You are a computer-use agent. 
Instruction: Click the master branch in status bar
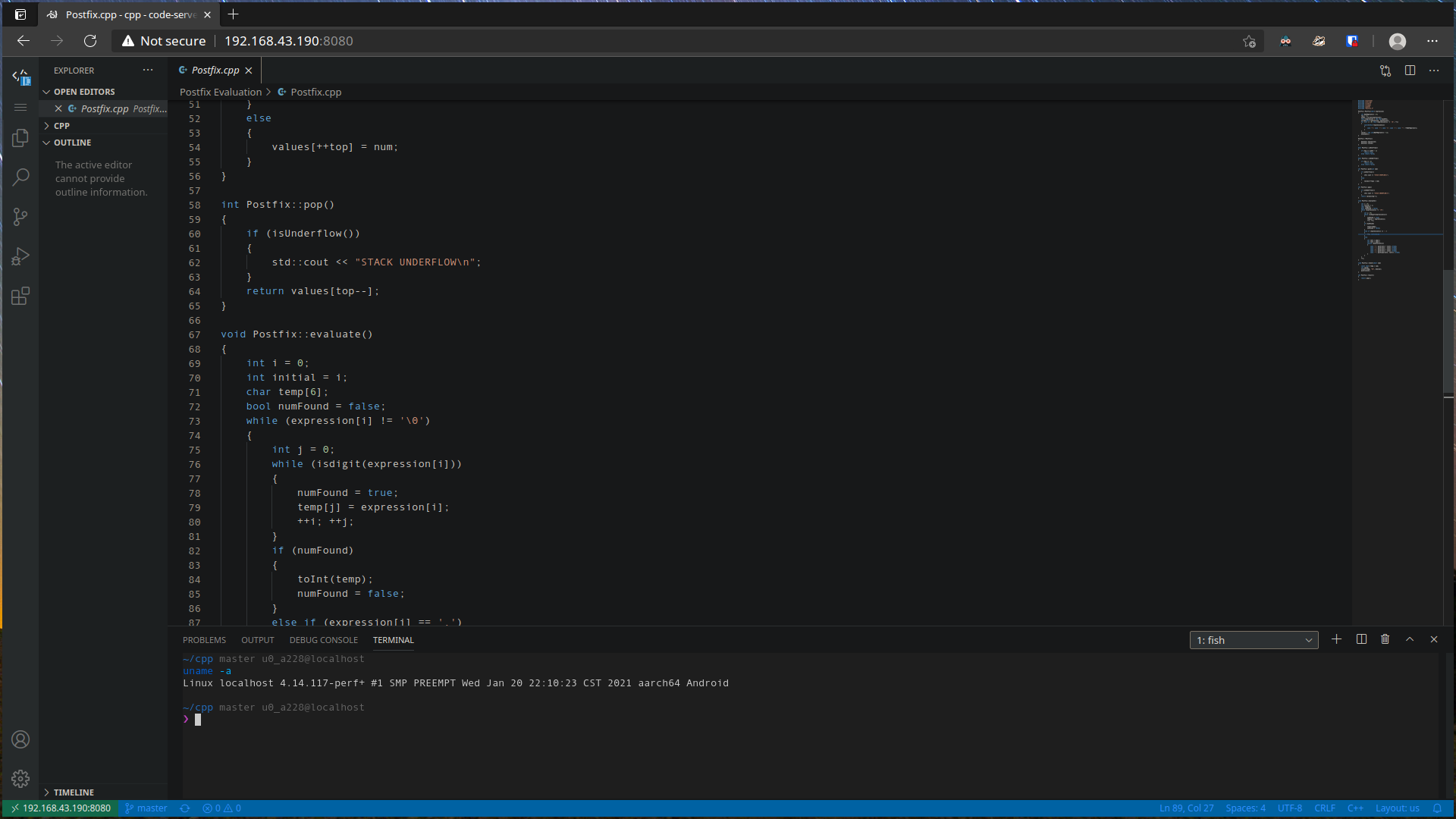click(146, 808)
